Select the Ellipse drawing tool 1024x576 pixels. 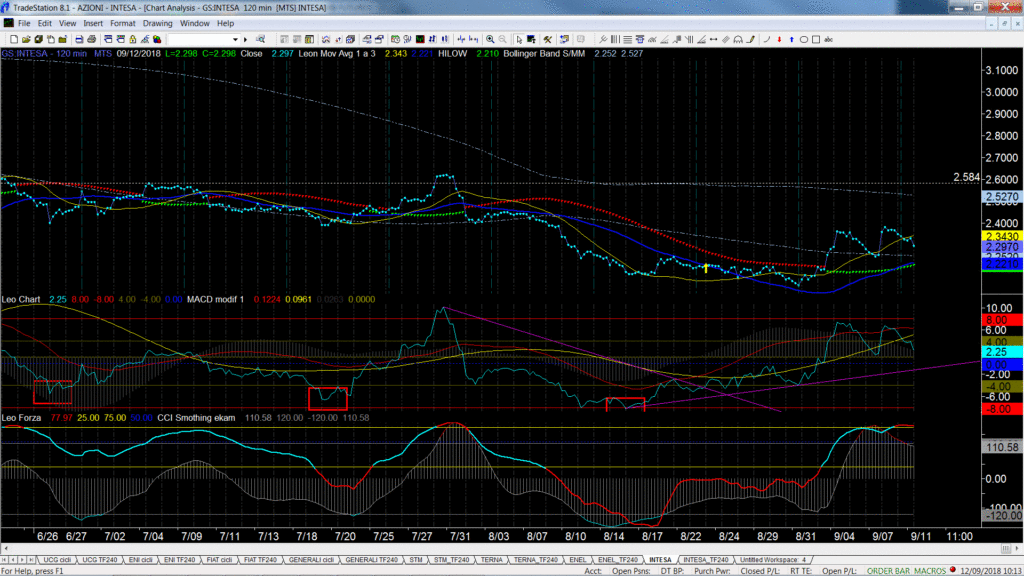(x=804, y=40)
